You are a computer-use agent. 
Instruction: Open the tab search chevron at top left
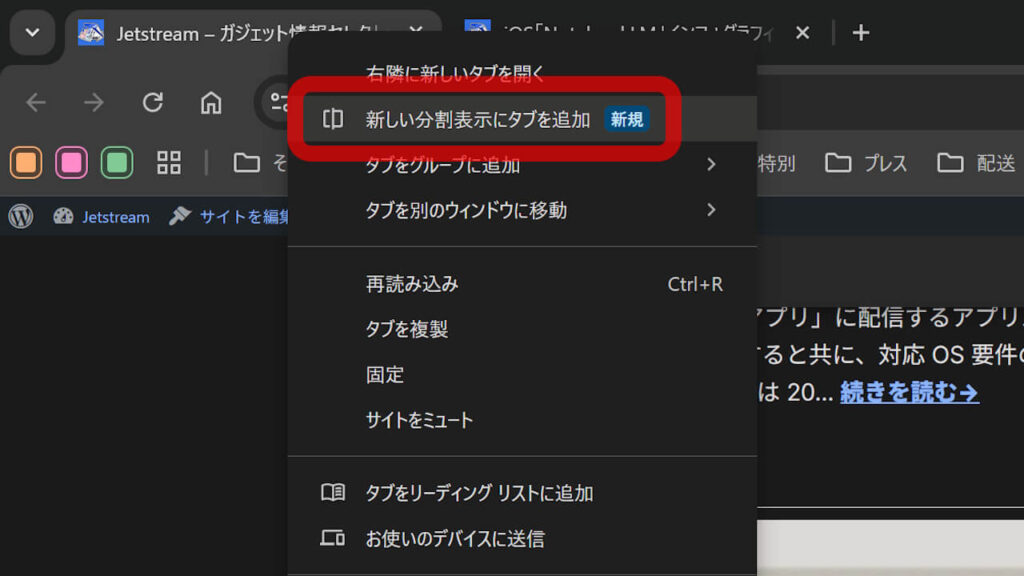31,33
